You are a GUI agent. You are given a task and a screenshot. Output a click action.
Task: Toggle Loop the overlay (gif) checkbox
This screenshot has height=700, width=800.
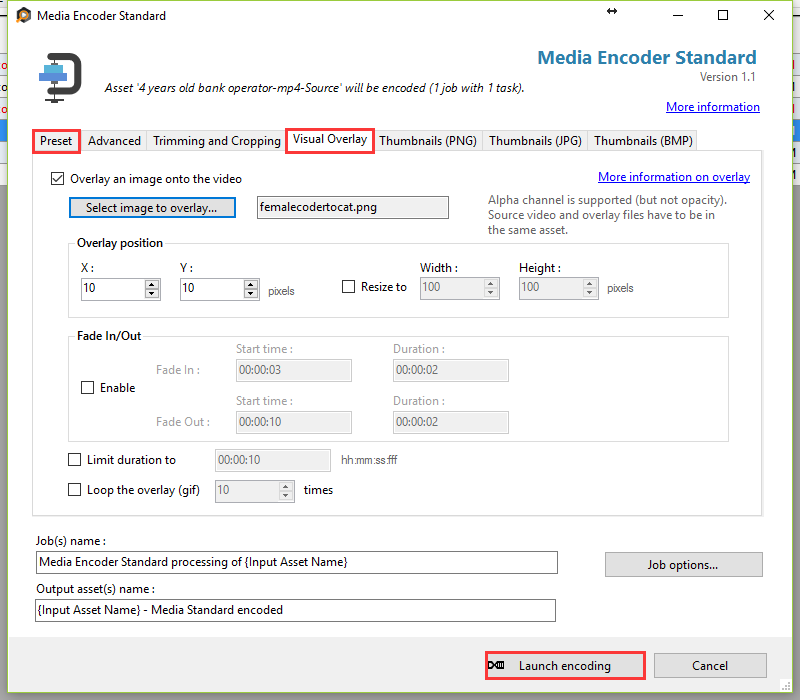pos(75,490)
